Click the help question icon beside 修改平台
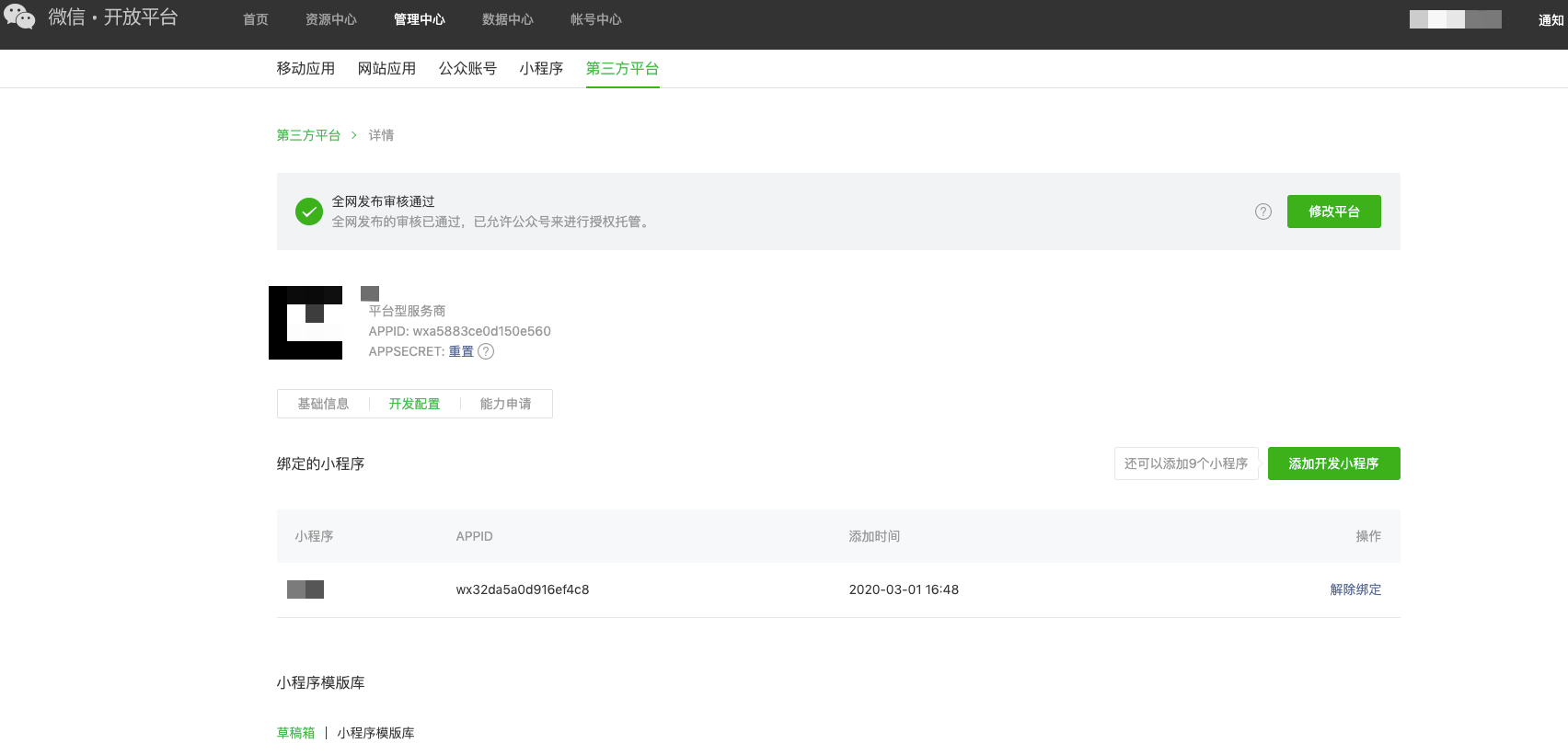The width and height of the screenshot is (1568, 755). pos(1263,212)
